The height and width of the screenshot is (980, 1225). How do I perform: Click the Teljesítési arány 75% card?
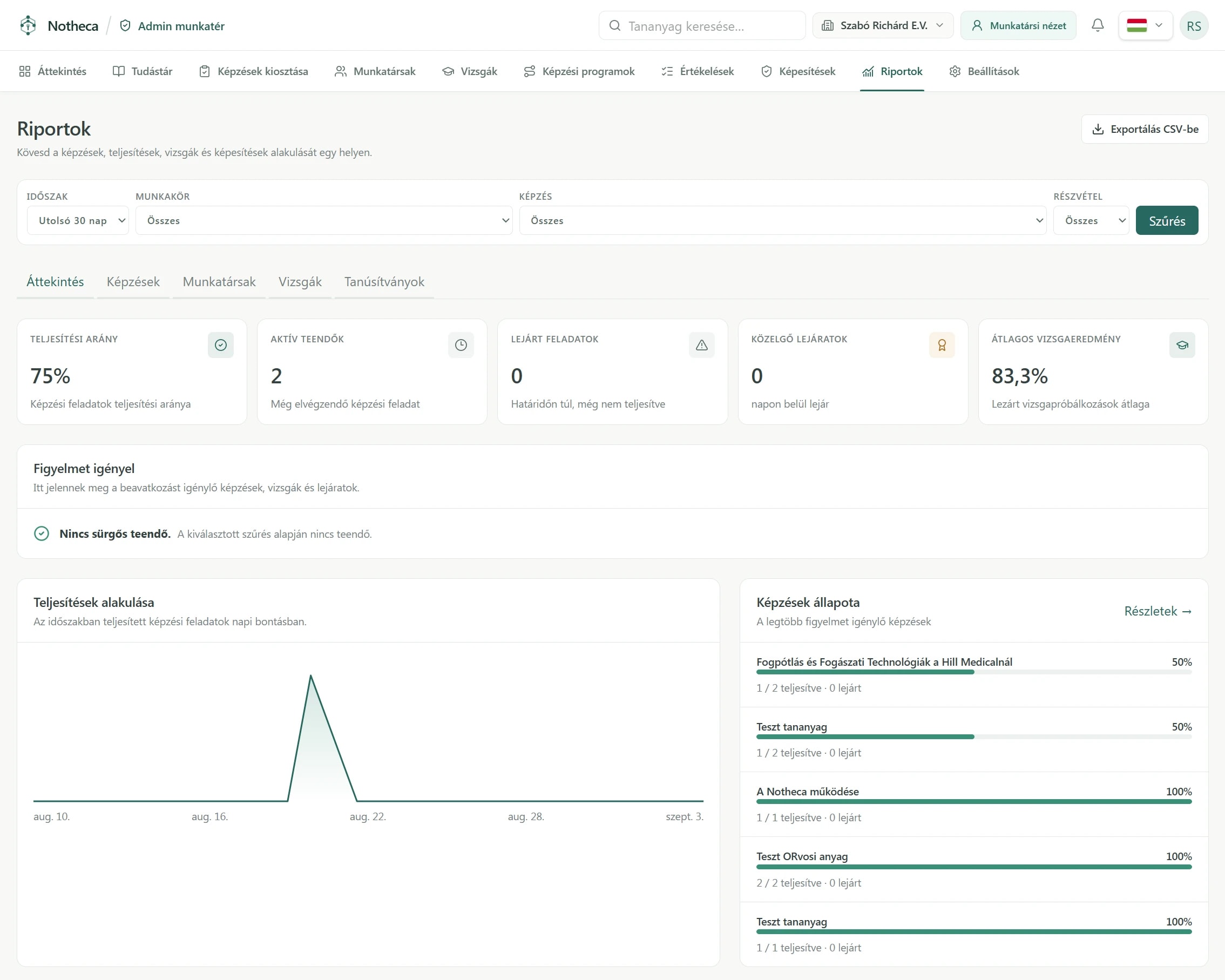point(132,371)
